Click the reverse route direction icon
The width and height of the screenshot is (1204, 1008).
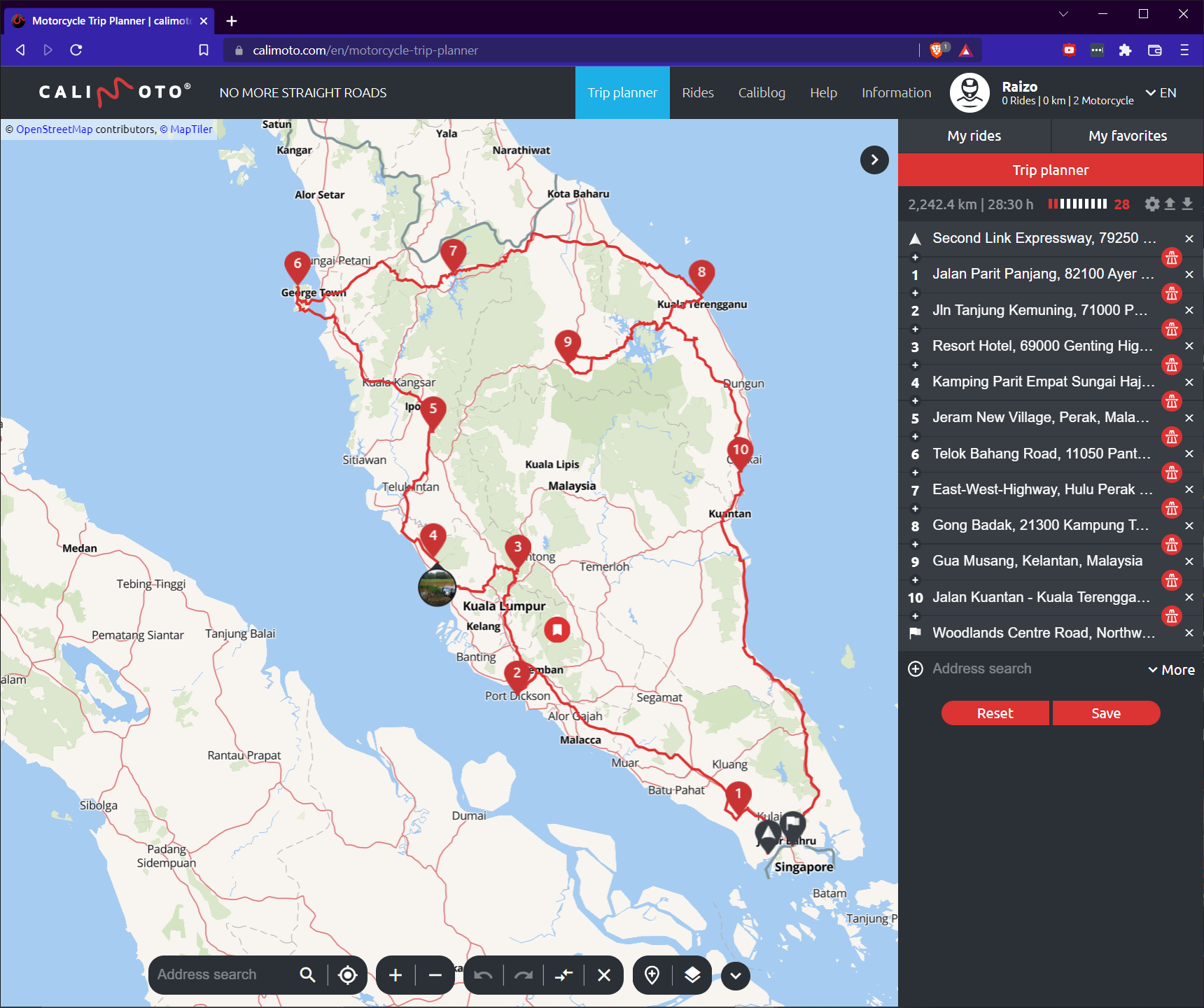coord(564,975)
